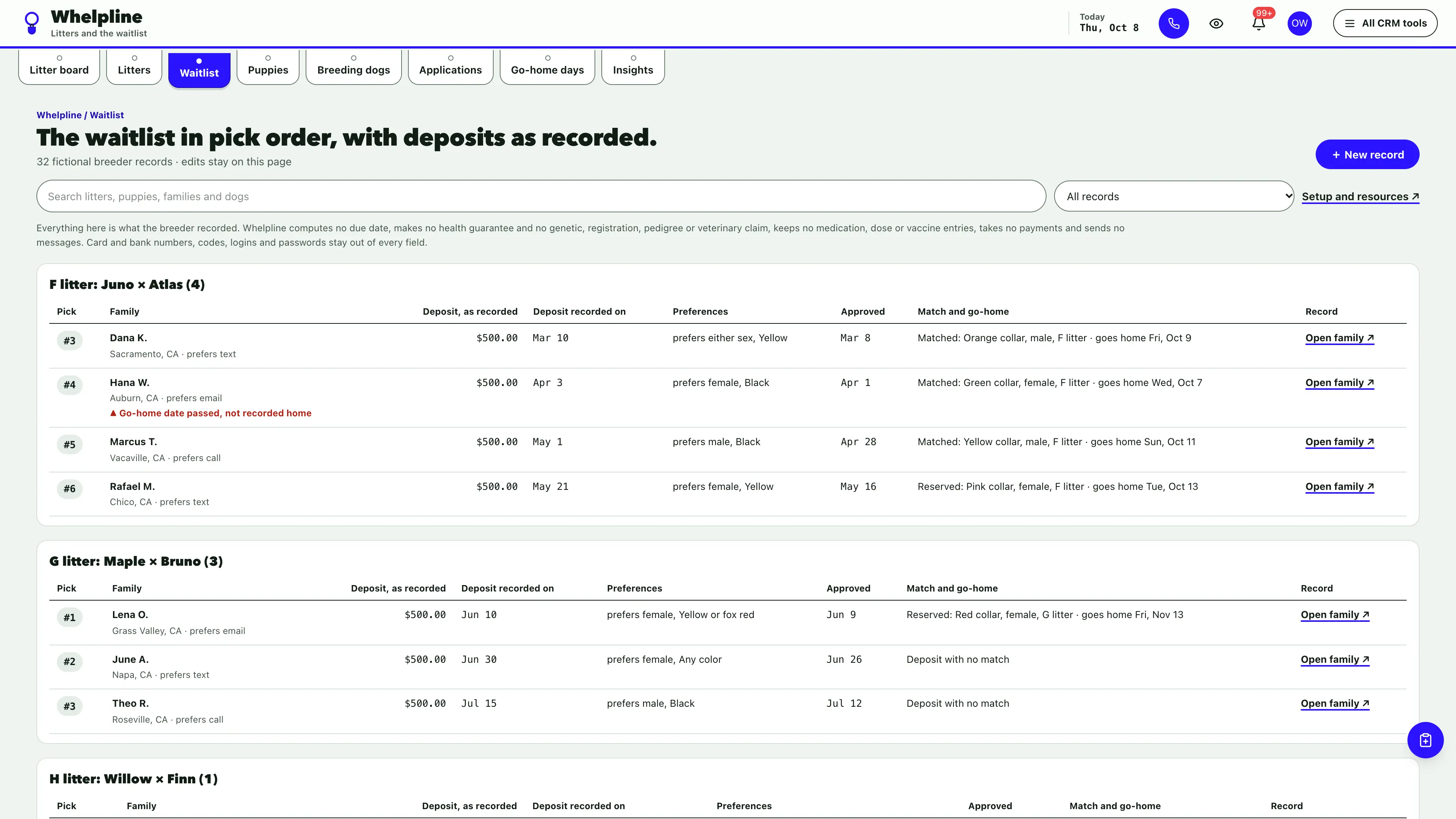This screenshot has height=819, width=1456.
Task: Click the H litter: Willow × Finn heading
Action: [x=133, y=779]
